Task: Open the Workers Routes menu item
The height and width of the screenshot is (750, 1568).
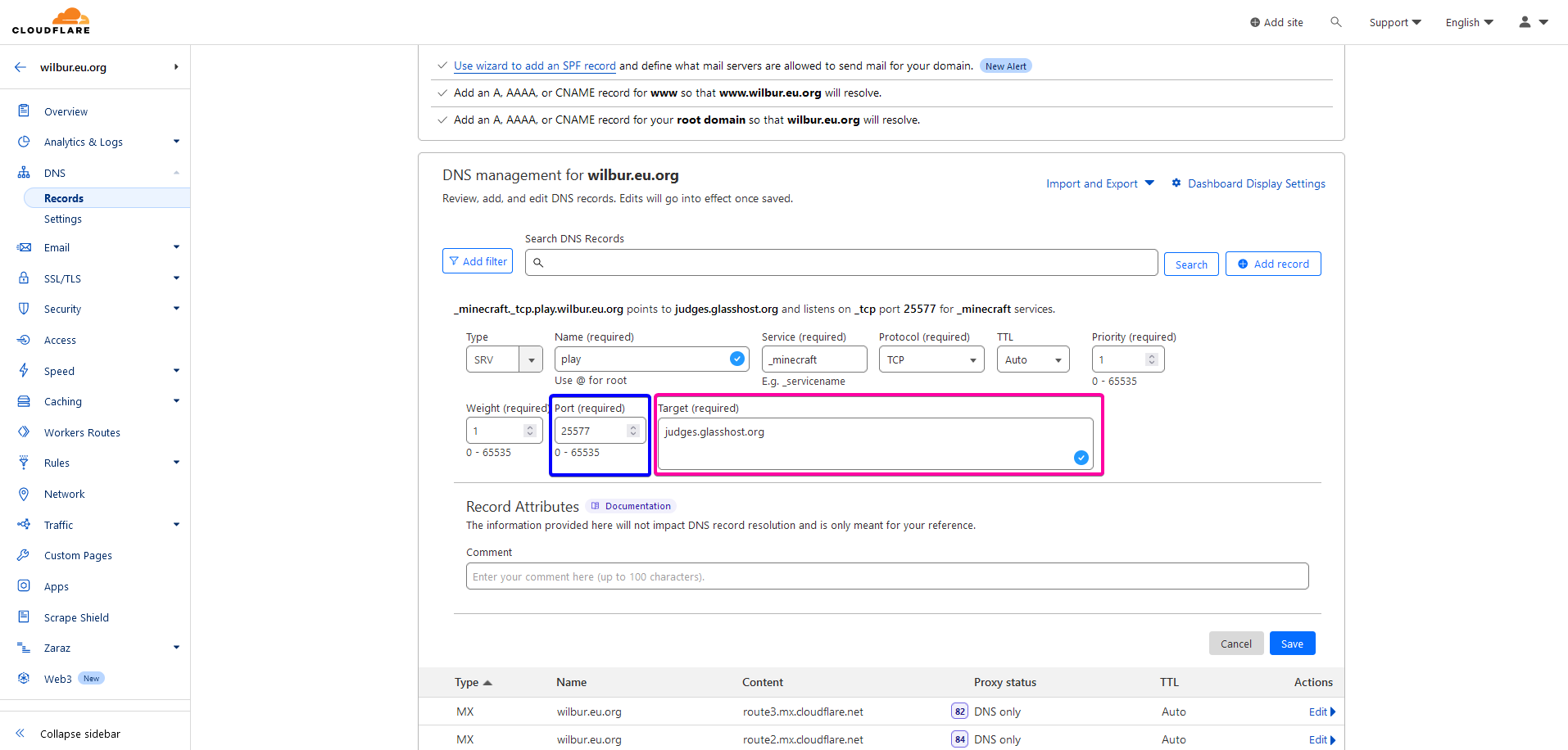Action: (x=82, y=432)
